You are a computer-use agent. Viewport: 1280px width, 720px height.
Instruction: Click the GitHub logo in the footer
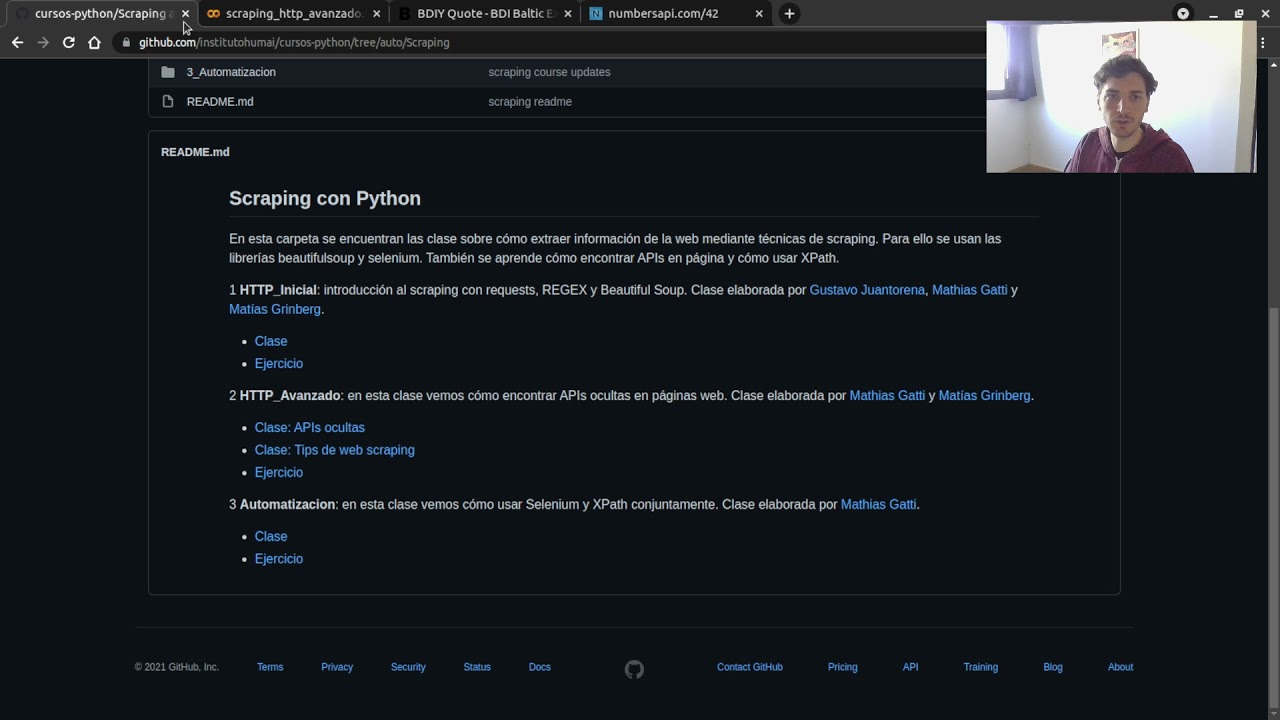[x=634, y=669]
